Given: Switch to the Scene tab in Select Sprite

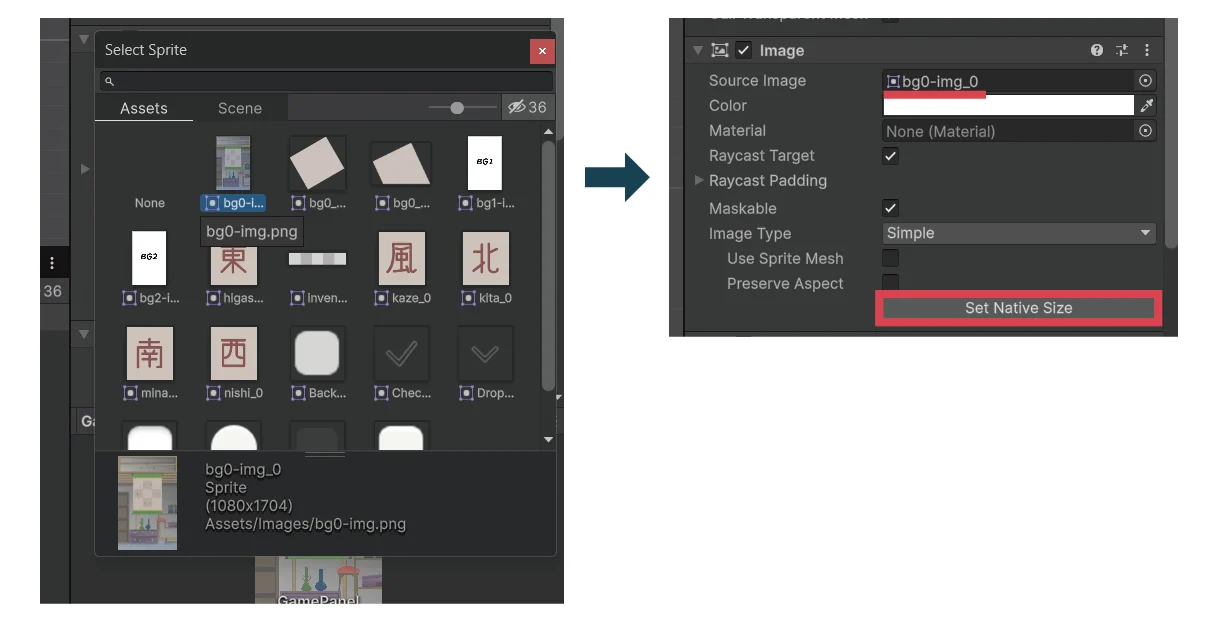Looking at the screenshot, I should coord(240,108).
